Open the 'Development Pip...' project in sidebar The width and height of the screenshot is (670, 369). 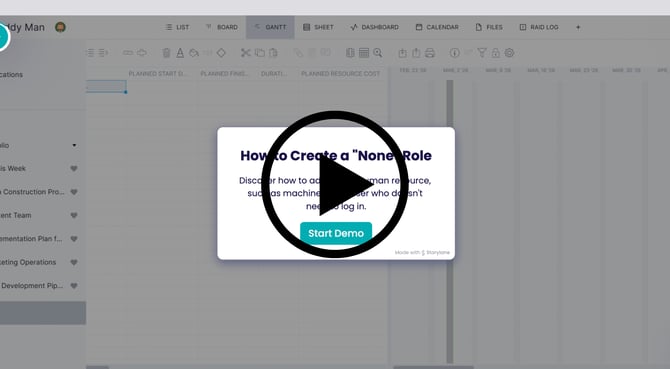tap(32, 286)
